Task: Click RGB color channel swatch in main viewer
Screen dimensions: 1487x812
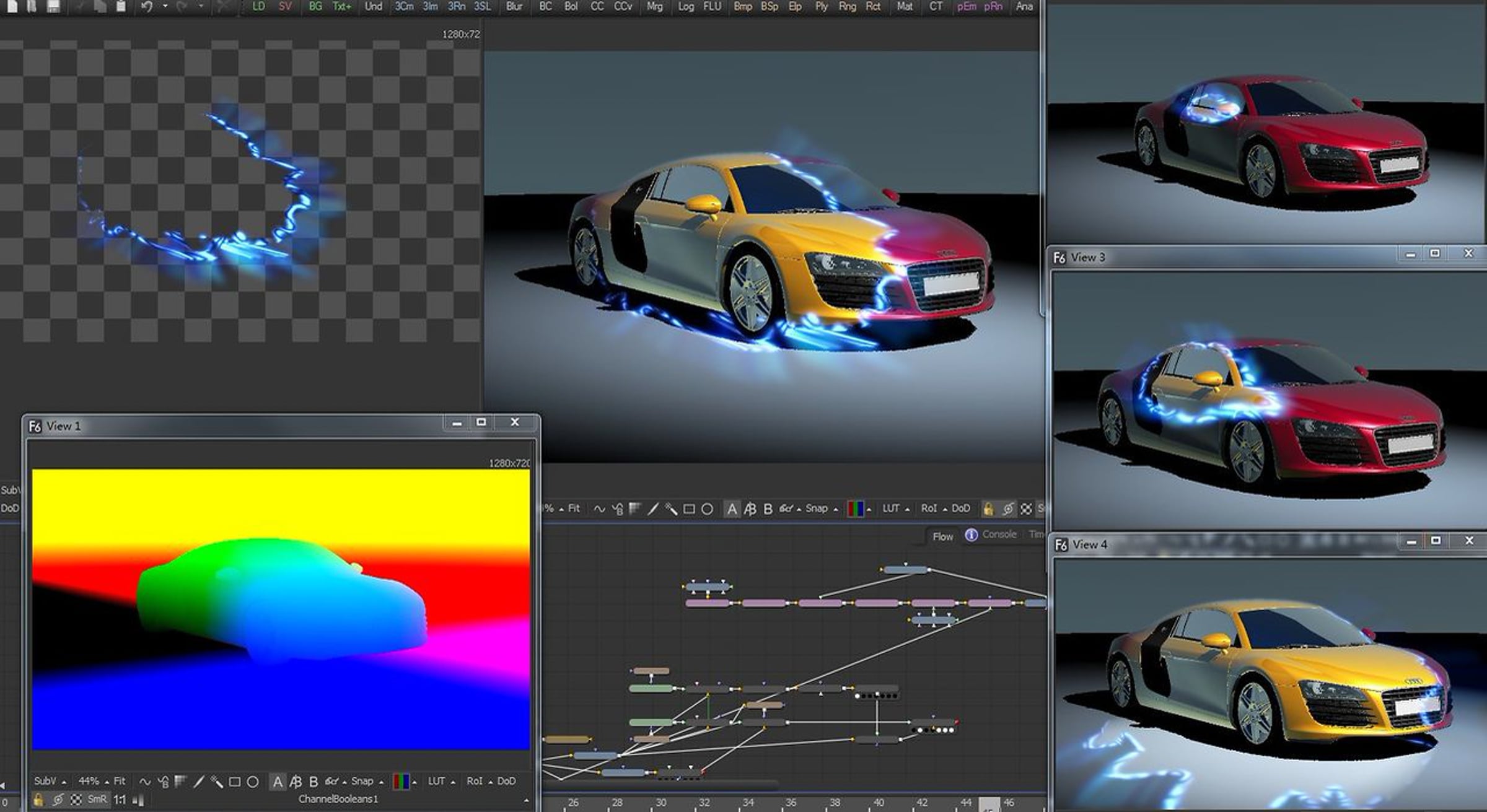Action: pyautogui.click(x=855, y=509)
